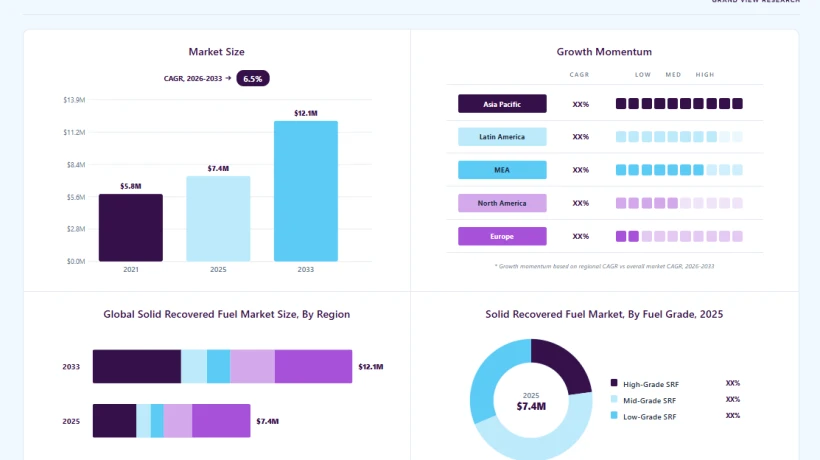Click the $13.9M y-axis label
The width and height of the screenshot is (820, 460).
point(74,100)
